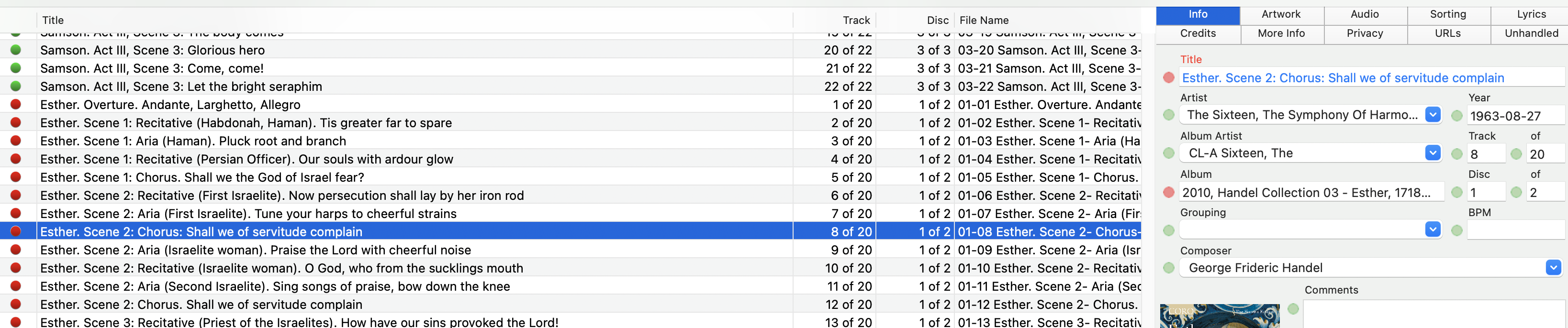Open the Lyrics tab

tap(1531, 15)
